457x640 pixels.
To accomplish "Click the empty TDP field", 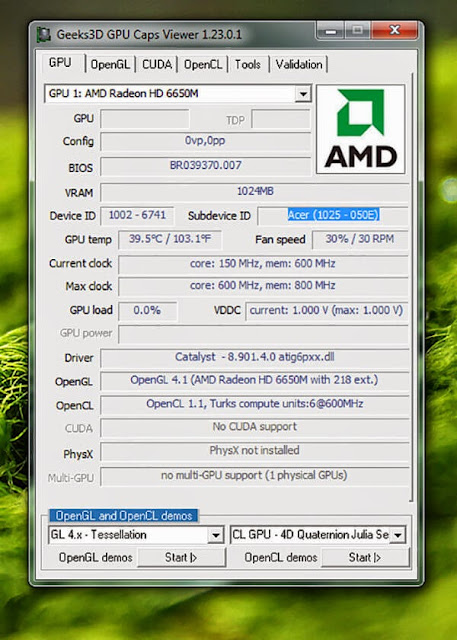I will coord(281,119).
